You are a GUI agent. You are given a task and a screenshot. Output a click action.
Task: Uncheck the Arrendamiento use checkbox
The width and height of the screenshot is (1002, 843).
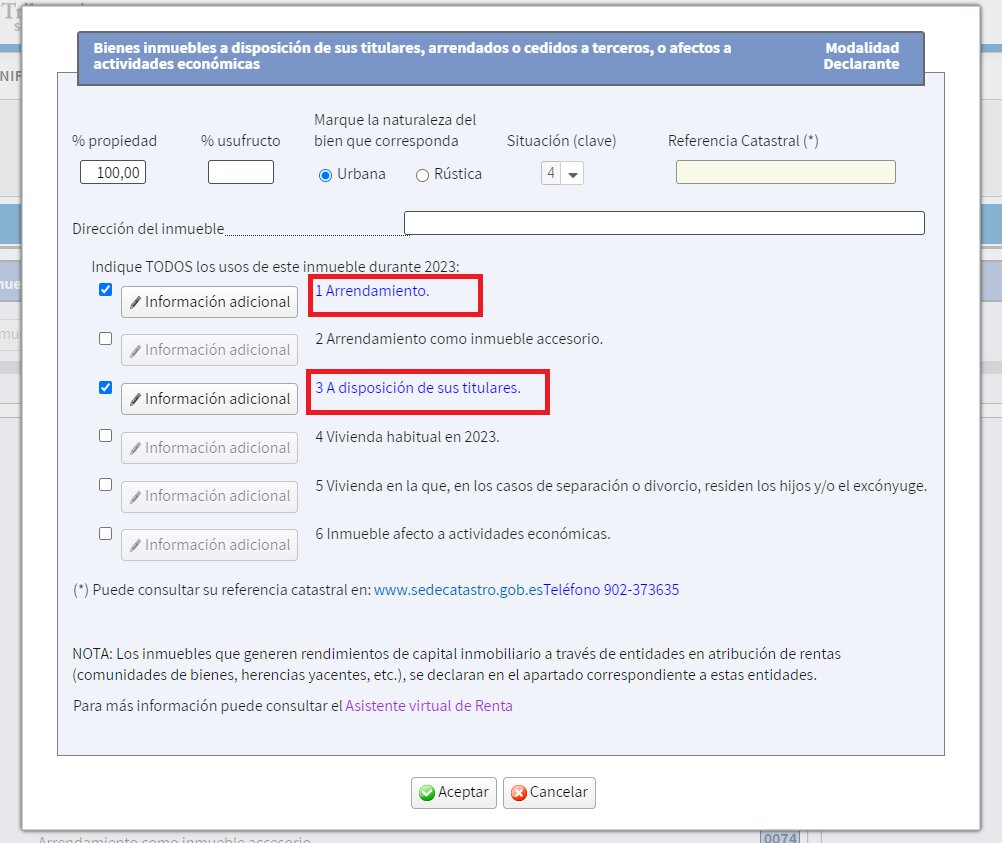coord(106,290)
